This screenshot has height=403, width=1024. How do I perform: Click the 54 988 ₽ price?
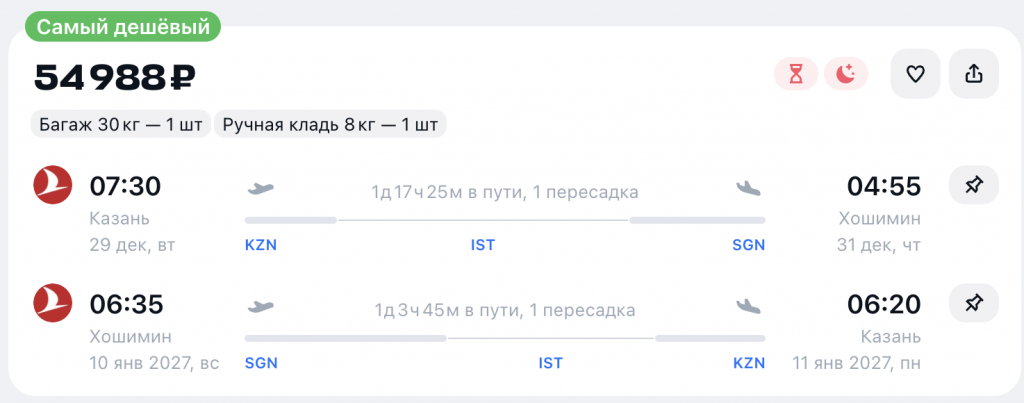coord(115,76)
